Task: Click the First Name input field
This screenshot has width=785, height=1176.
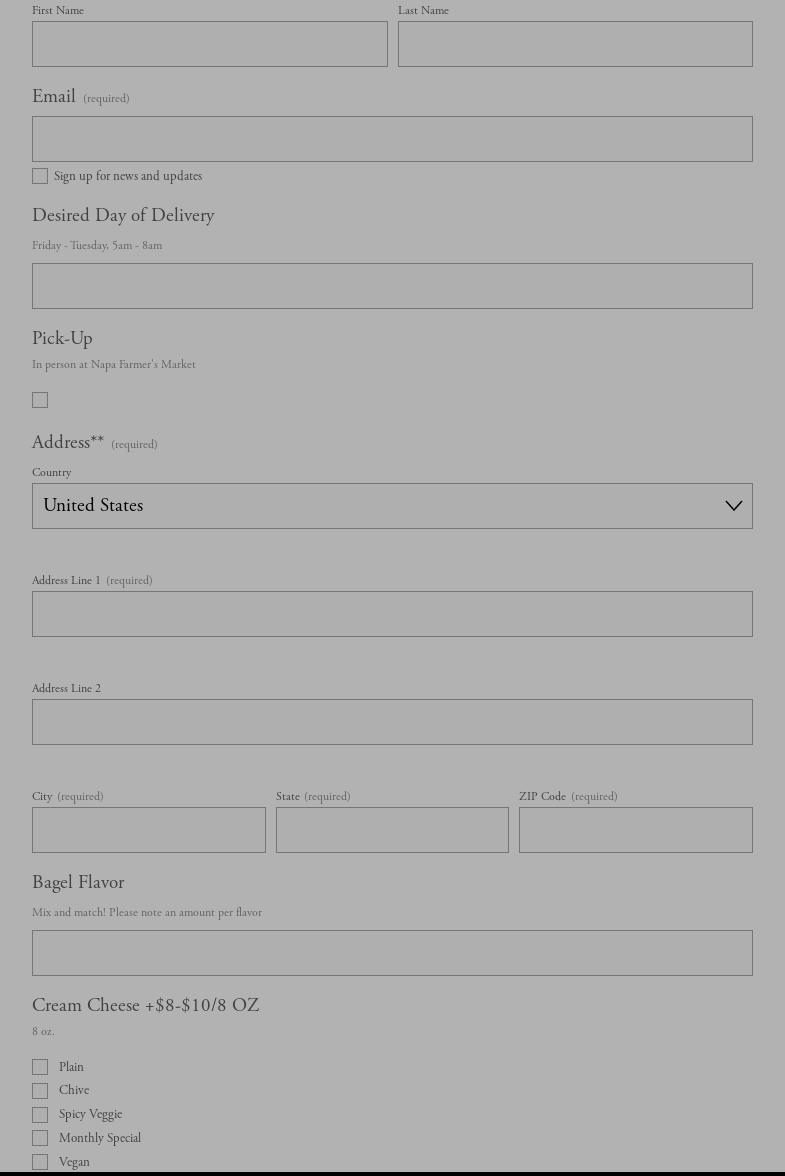Action: click(x=209, y=44)
